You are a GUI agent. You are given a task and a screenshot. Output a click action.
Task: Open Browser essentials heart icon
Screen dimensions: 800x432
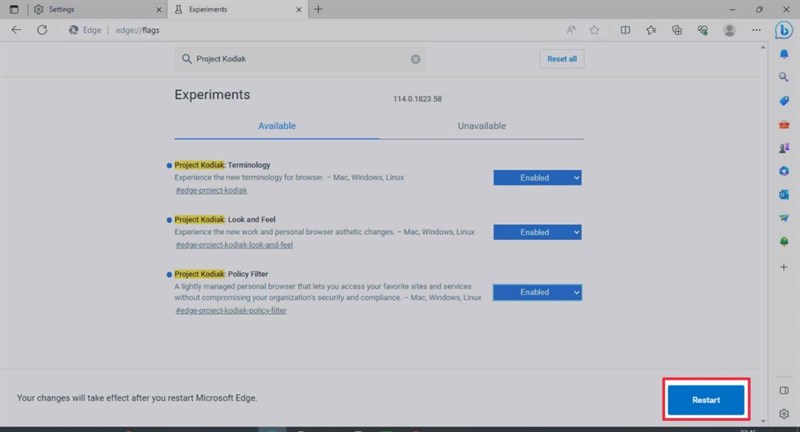(x=703, y=30)
